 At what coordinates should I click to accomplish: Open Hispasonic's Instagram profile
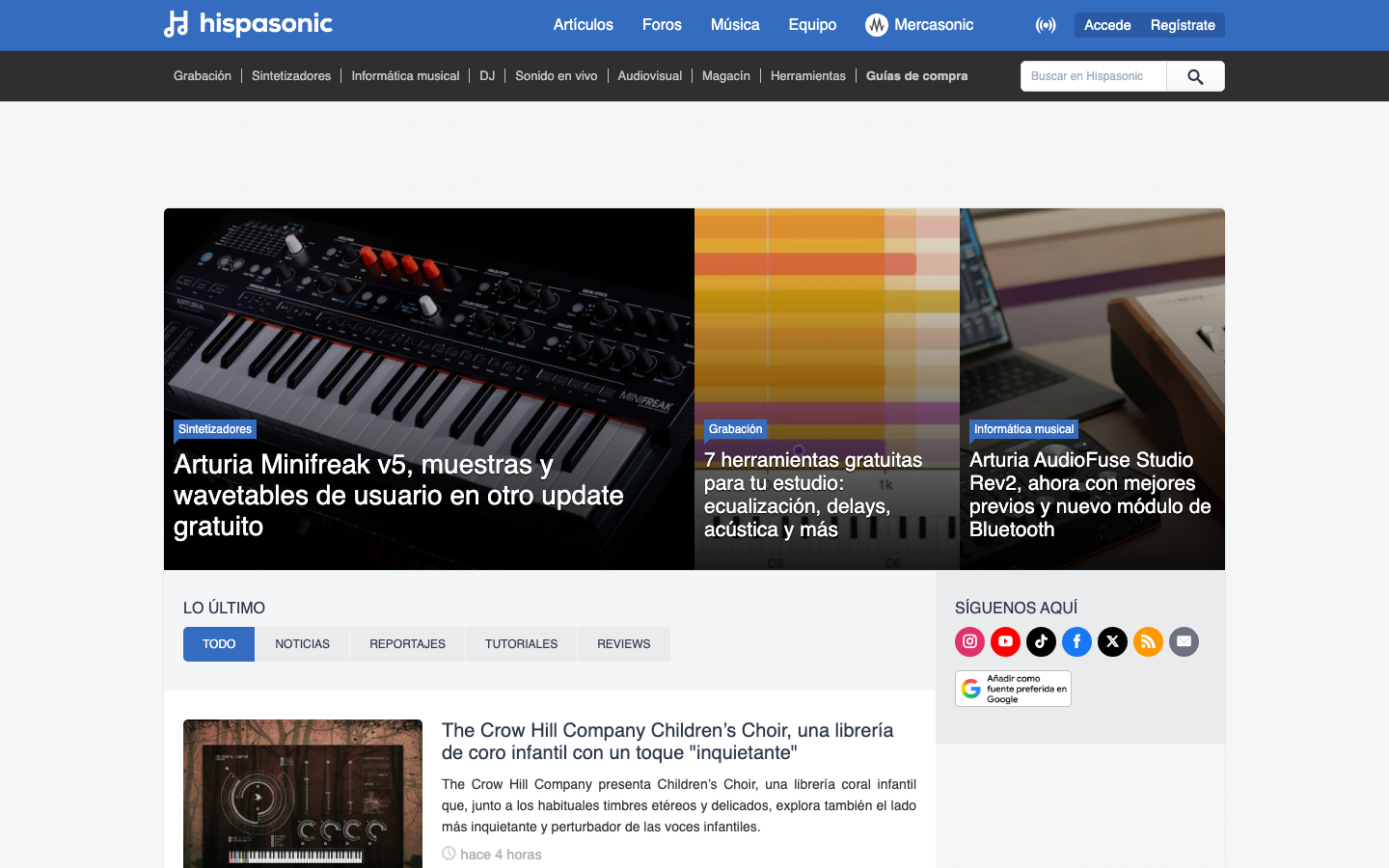click(969, 641)
